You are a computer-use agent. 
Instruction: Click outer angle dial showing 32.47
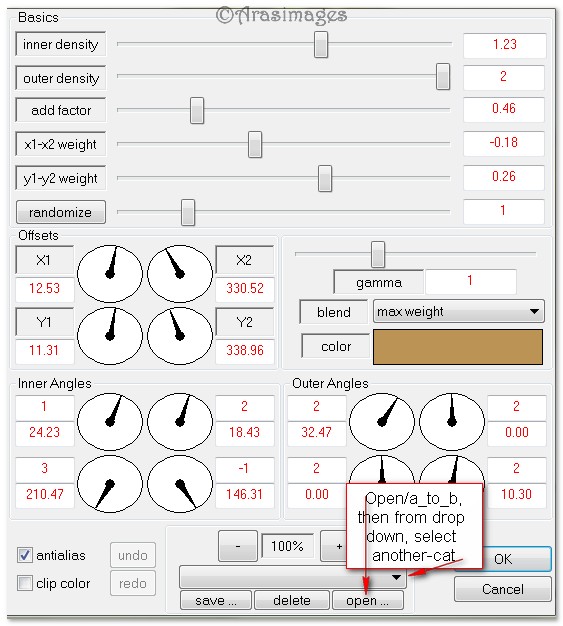(382, 422)
